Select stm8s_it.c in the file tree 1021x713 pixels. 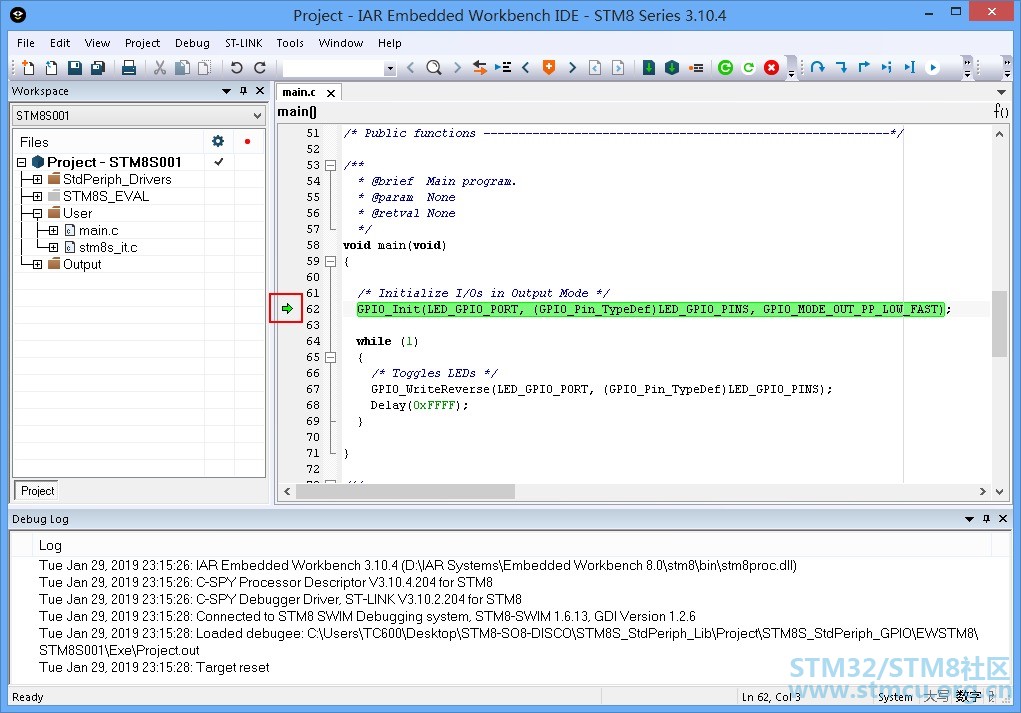point(107,247)
